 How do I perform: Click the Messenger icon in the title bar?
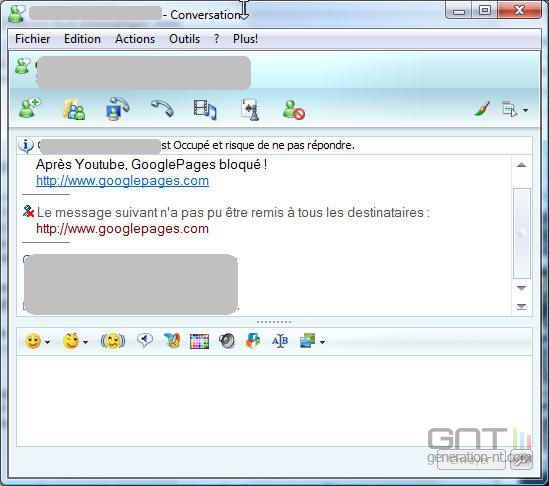16,14
